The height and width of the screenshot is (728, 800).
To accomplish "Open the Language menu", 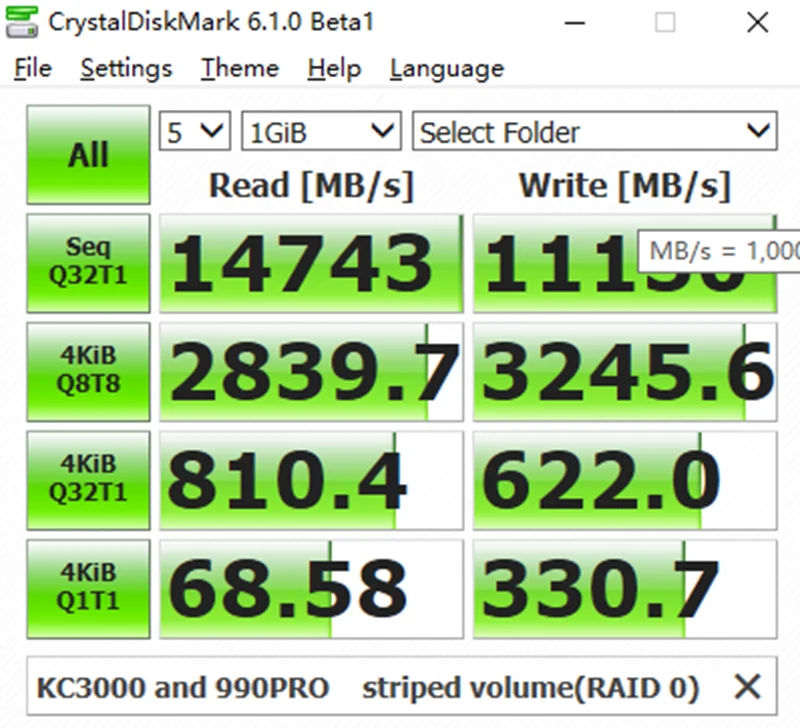I will (446, 69).
